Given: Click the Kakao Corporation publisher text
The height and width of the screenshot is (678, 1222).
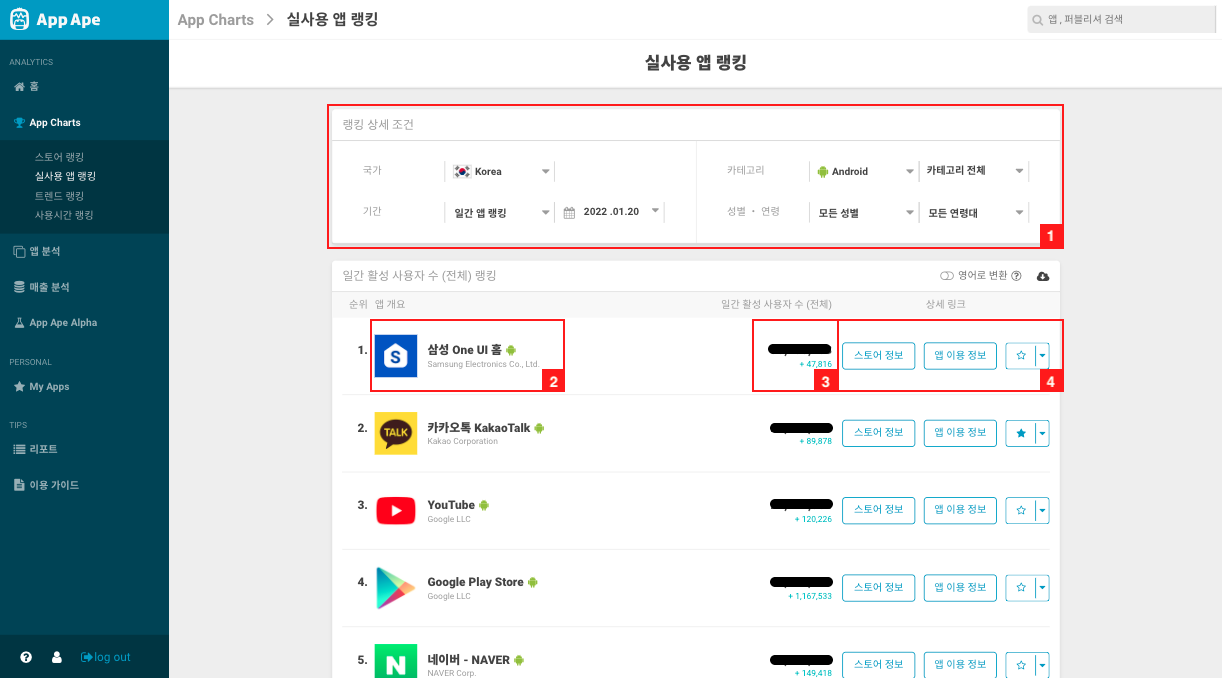Looking at the screenshot, I should [462, 441].
